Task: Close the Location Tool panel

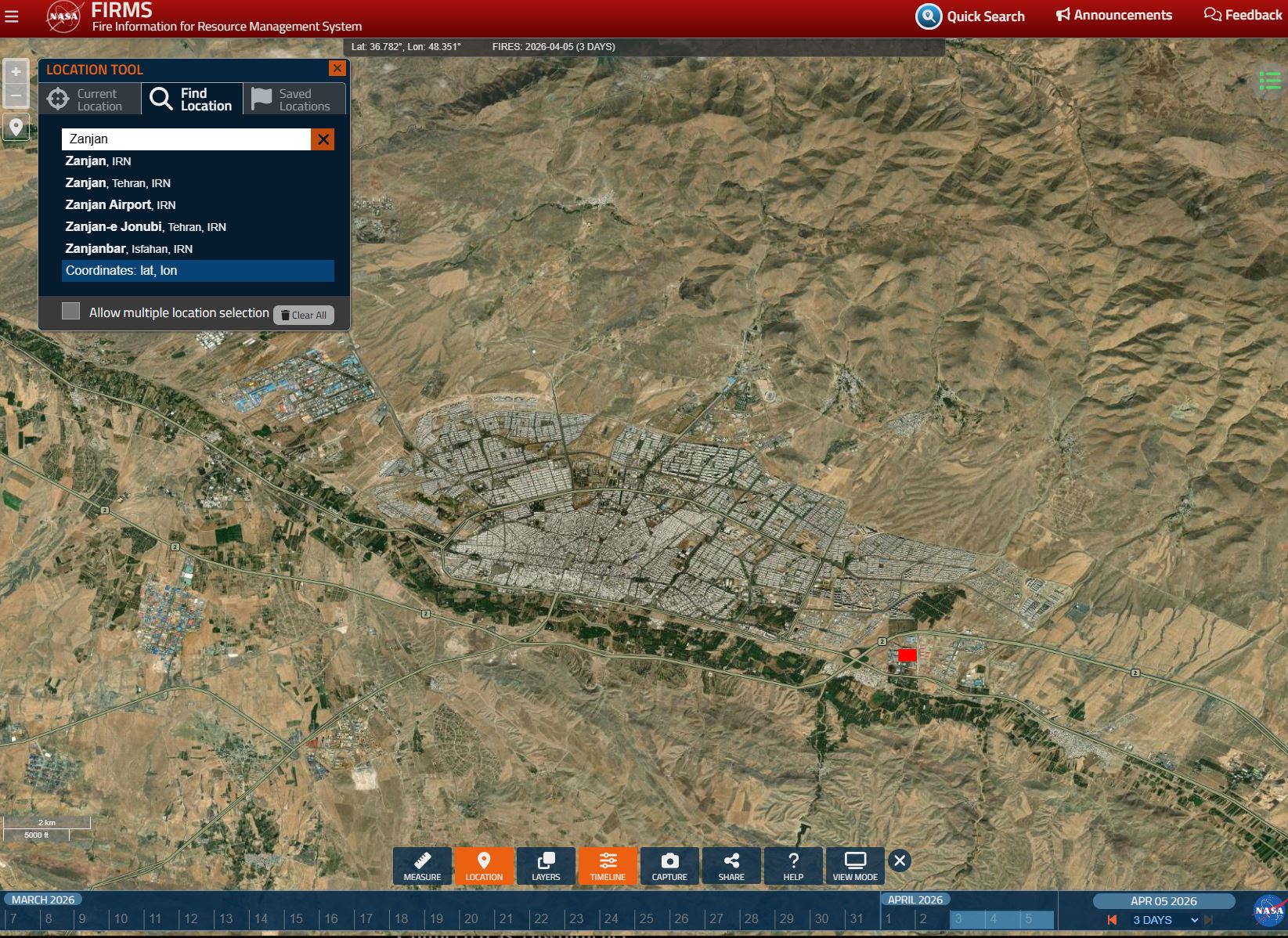Action: tap(337, 68)
